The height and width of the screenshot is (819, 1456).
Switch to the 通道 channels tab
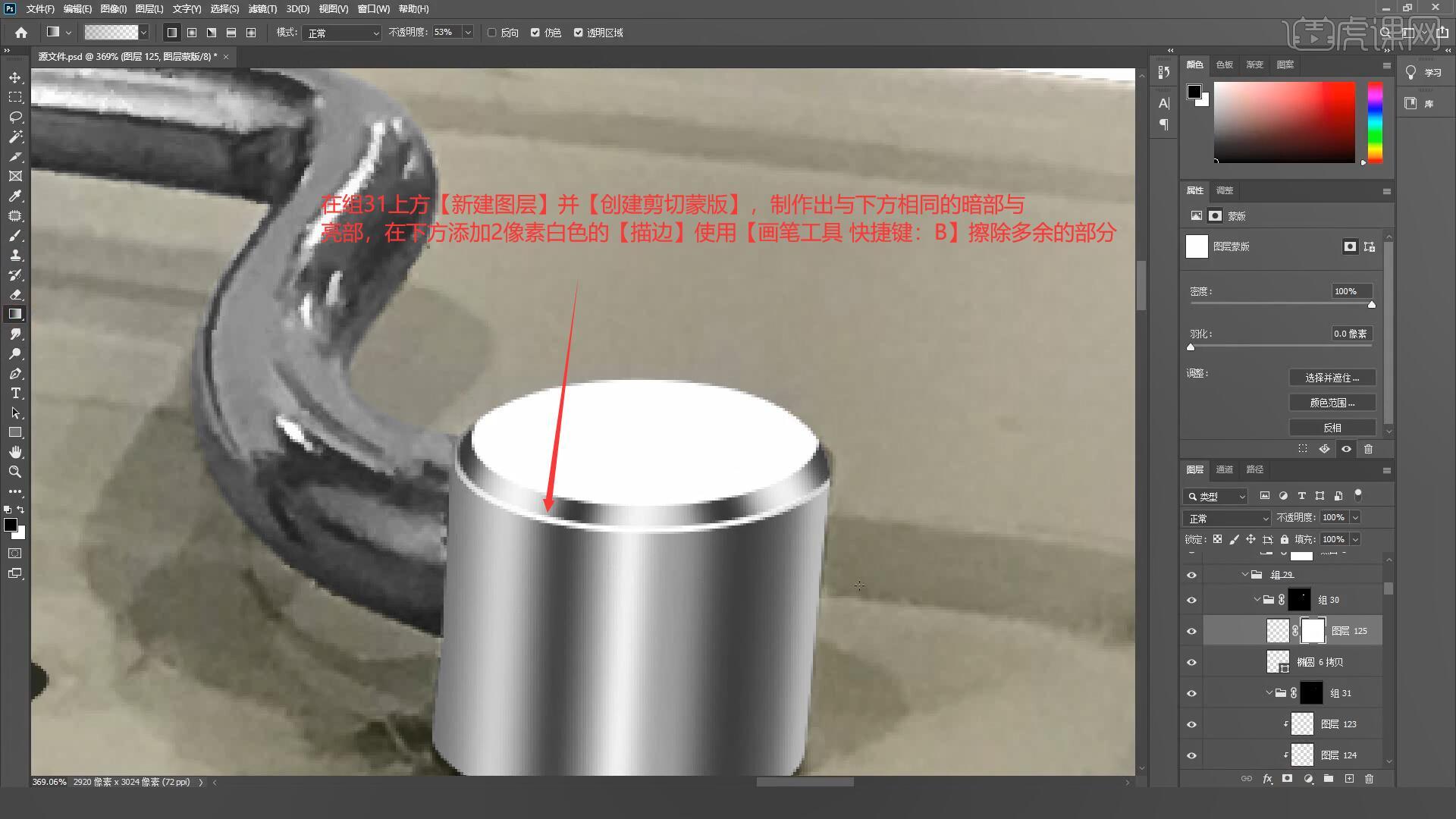pos(1224,469)
